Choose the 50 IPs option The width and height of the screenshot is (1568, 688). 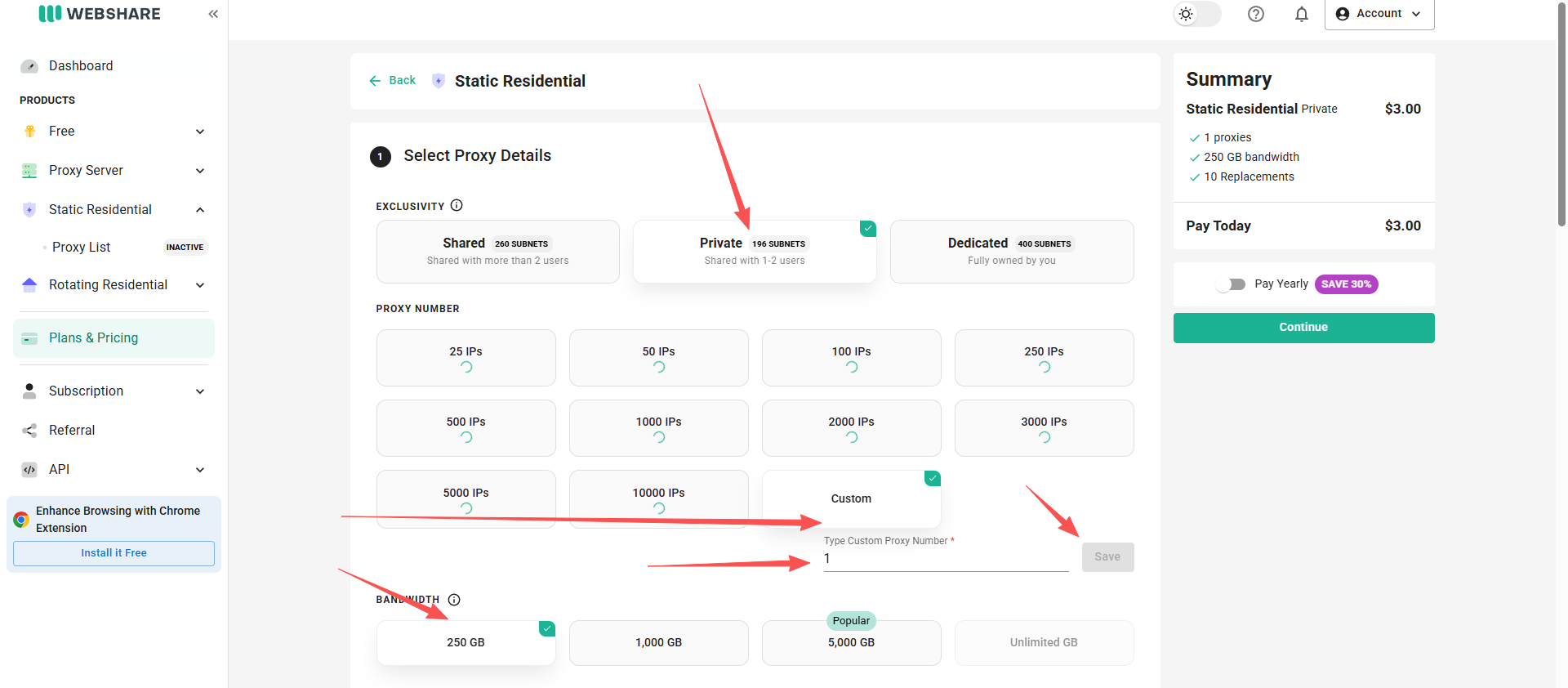click(x=659, y=358)
